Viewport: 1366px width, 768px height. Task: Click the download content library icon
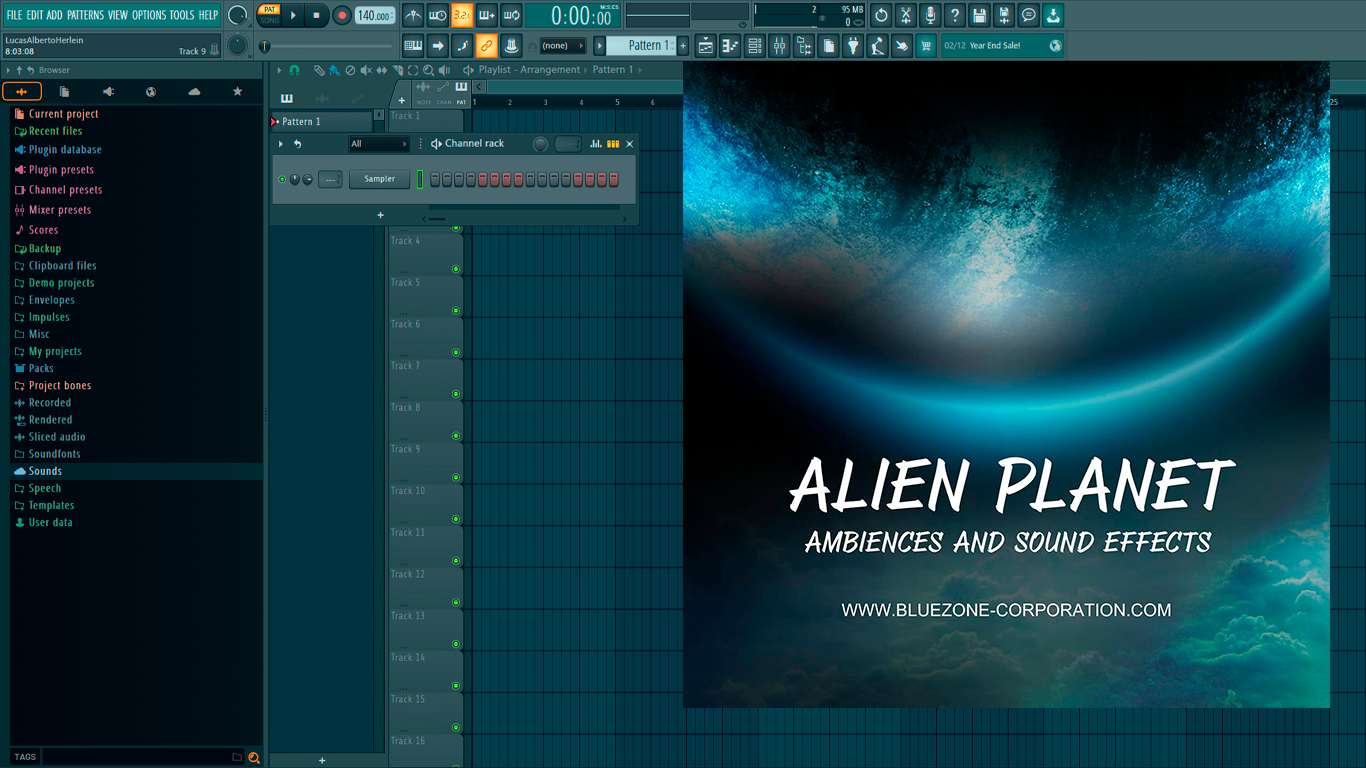coord(1053,15)
